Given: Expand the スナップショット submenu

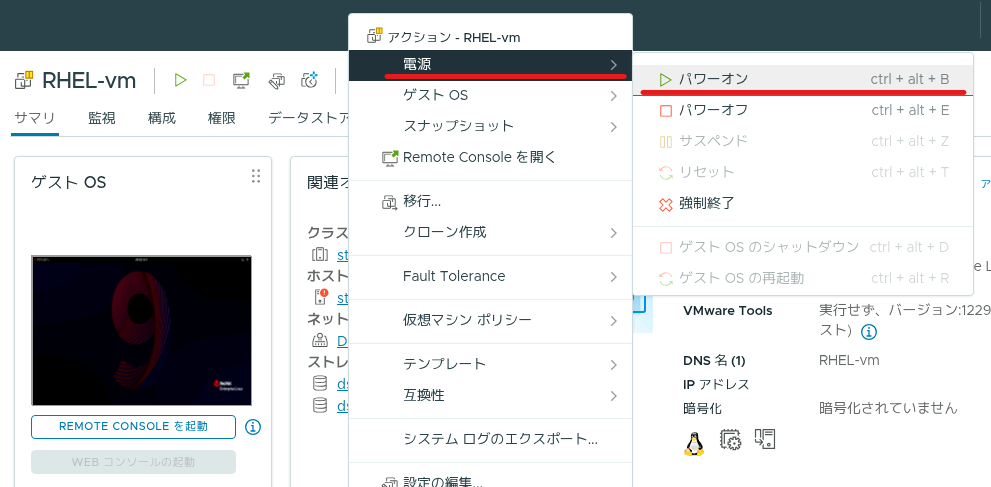Looking at the screenshot, I should point(490,126).
